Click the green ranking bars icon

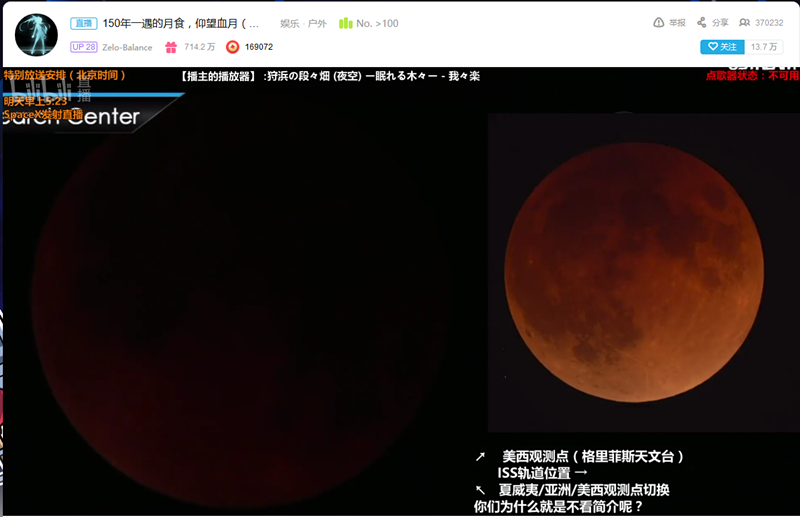(345, 23)
